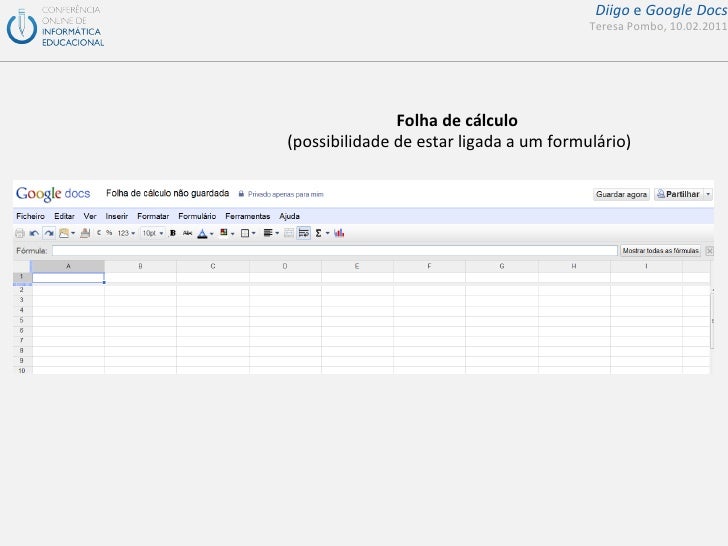Expand the text color dropdown arrow
Screen dimensions: 728x546
click(211, 234)
